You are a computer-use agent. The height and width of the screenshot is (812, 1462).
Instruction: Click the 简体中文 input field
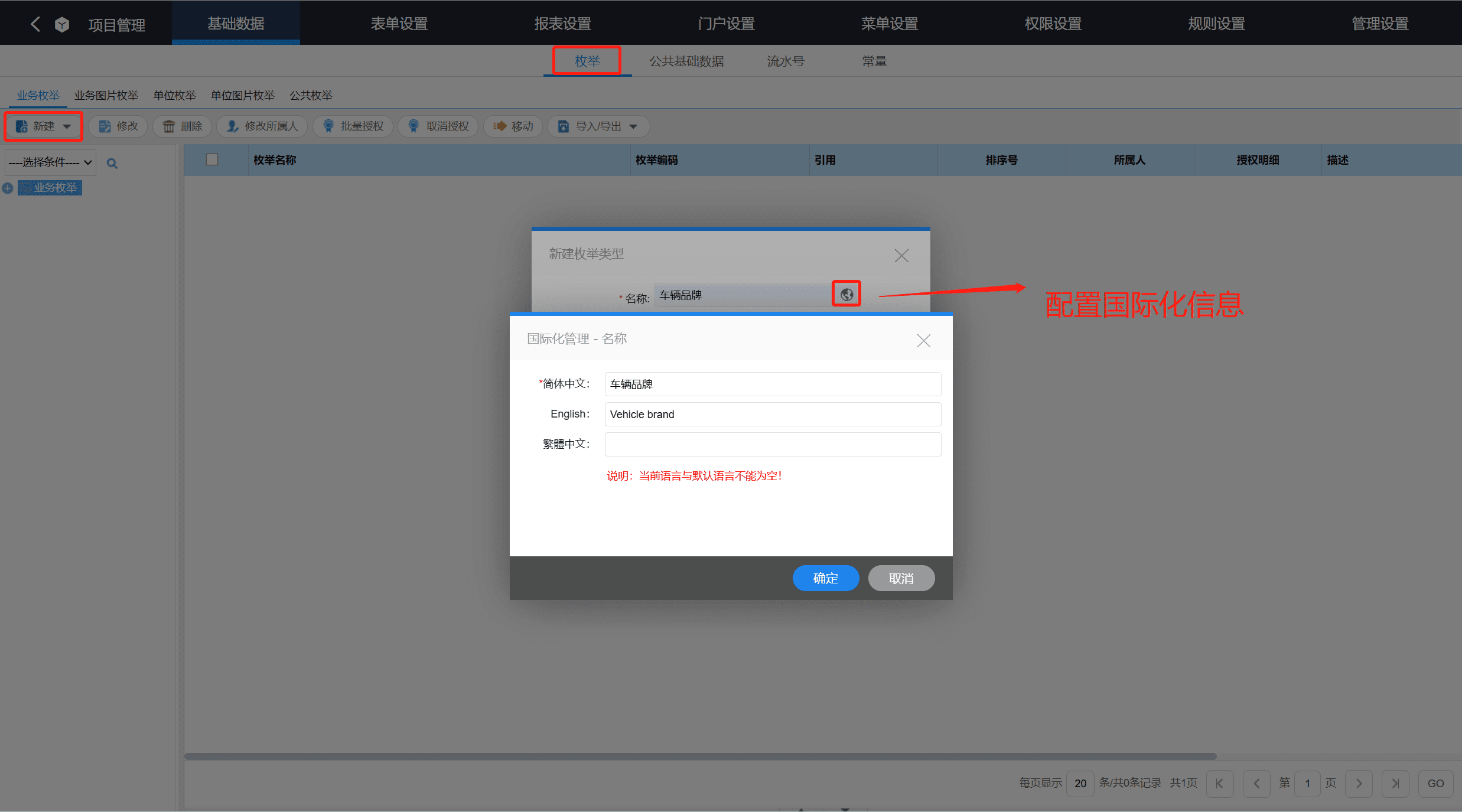pos(773,384)
